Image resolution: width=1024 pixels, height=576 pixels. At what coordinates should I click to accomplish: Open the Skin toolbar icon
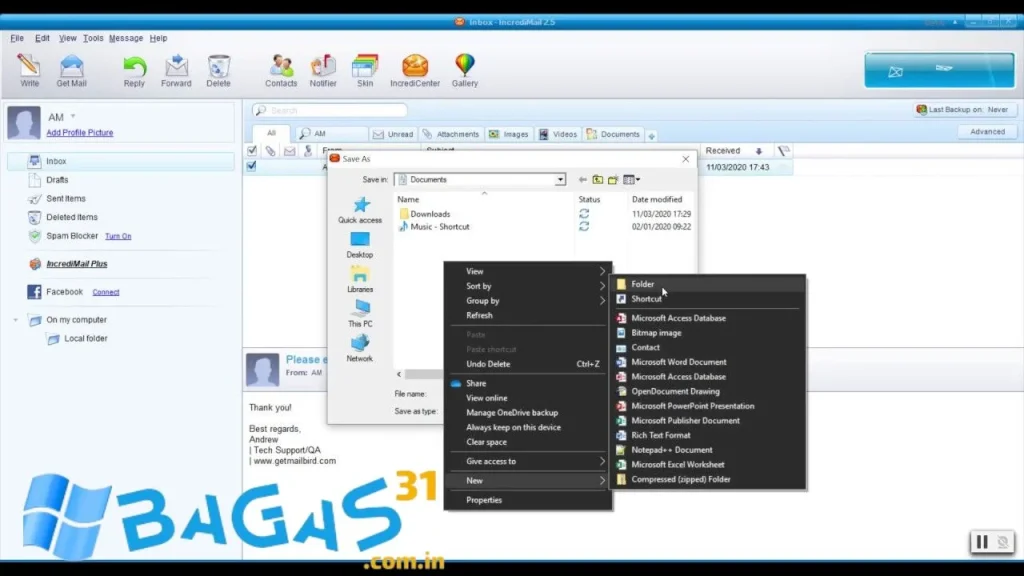pos(365,70)
